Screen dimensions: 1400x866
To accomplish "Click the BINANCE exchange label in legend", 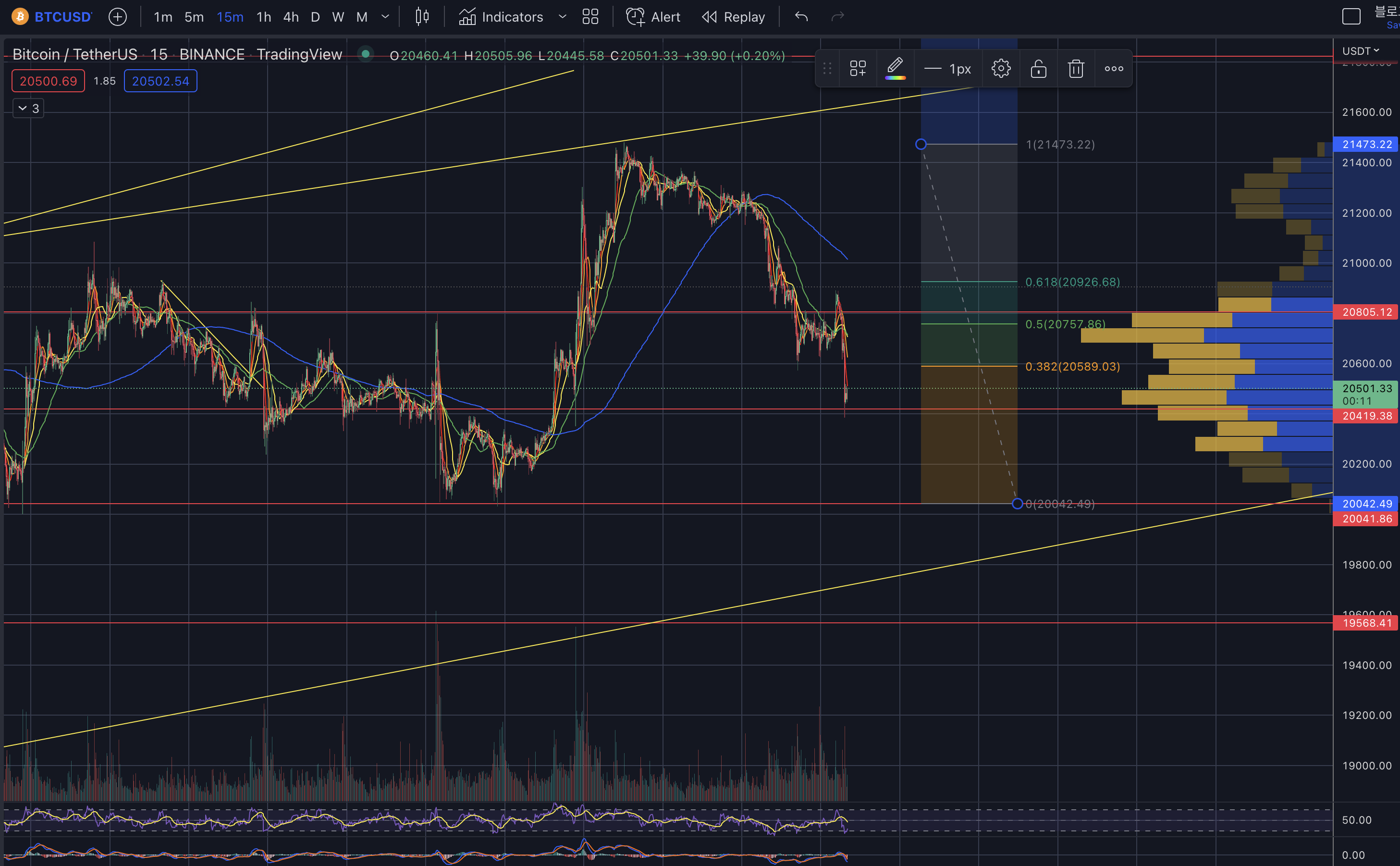I will click(x=212, y=54).
